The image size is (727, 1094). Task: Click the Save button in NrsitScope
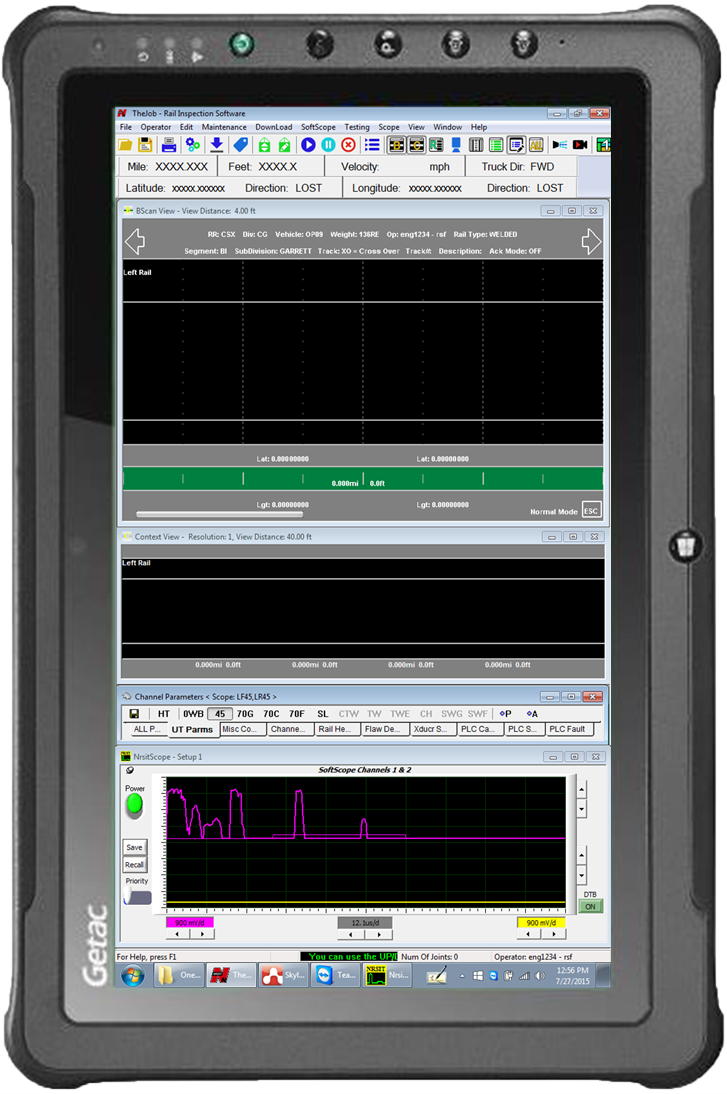(x=134, y=847)
